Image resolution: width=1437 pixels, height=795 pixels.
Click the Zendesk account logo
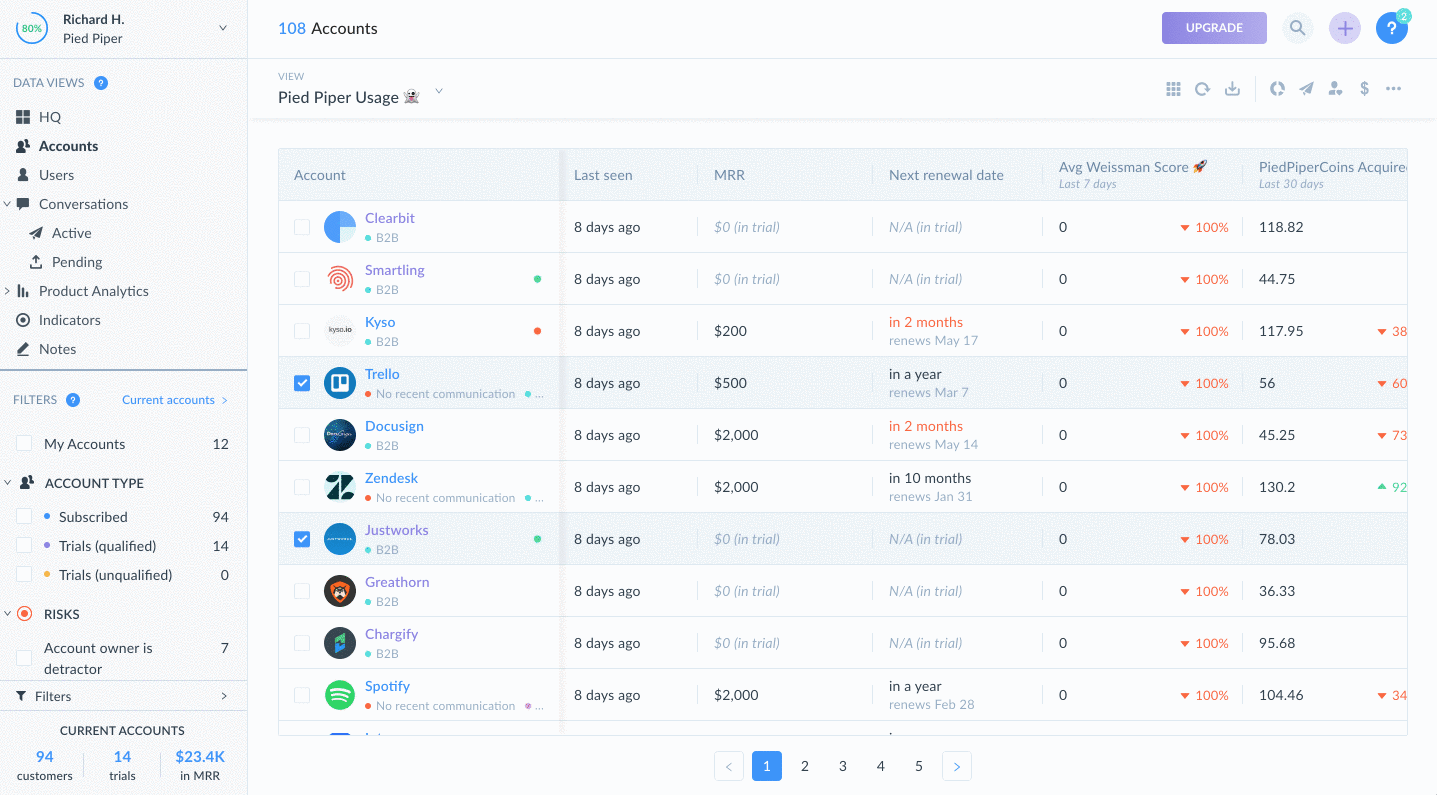[340, 487]
